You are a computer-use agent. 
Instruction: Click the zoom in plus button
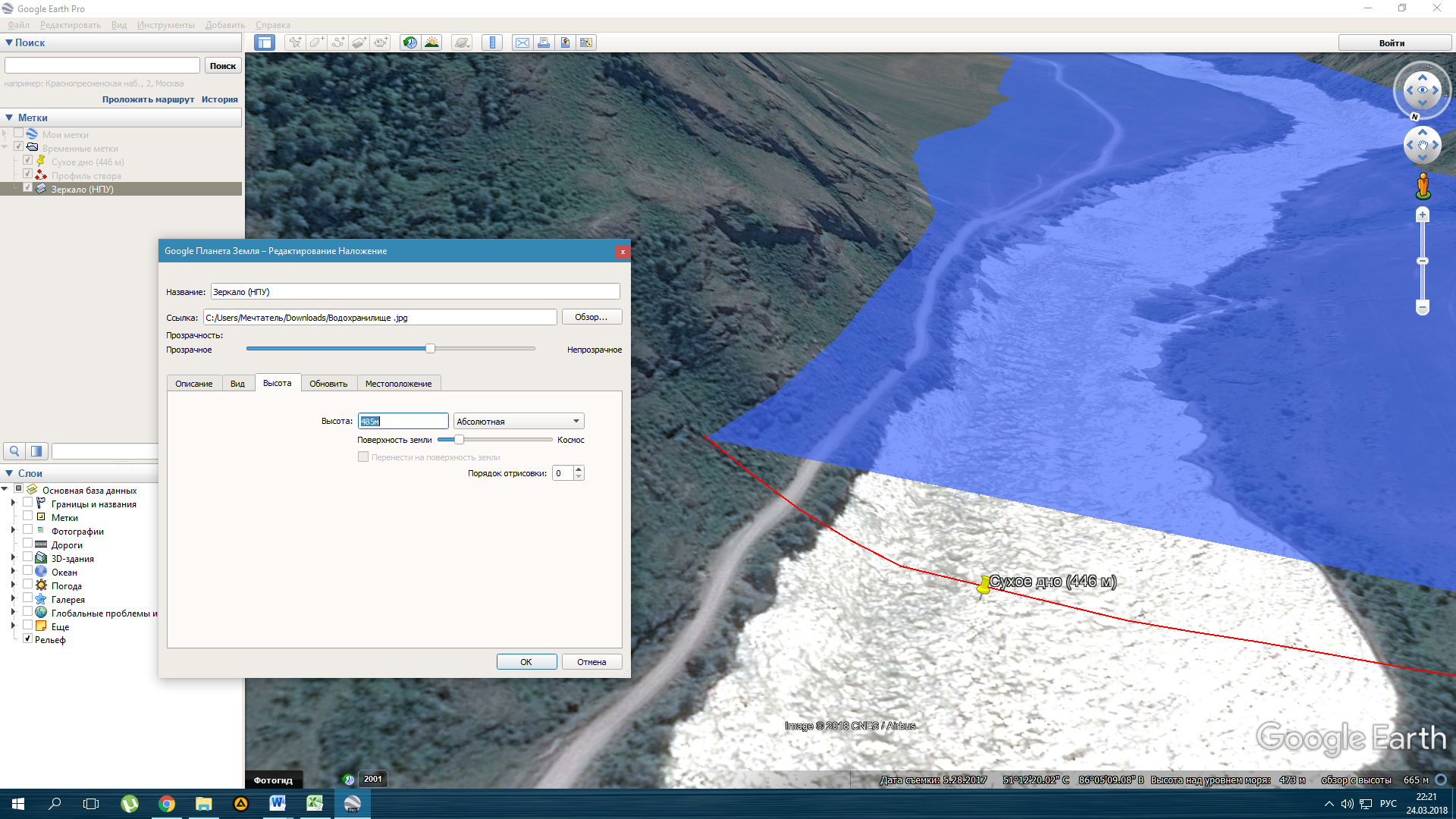click(x=1423, y=215)
